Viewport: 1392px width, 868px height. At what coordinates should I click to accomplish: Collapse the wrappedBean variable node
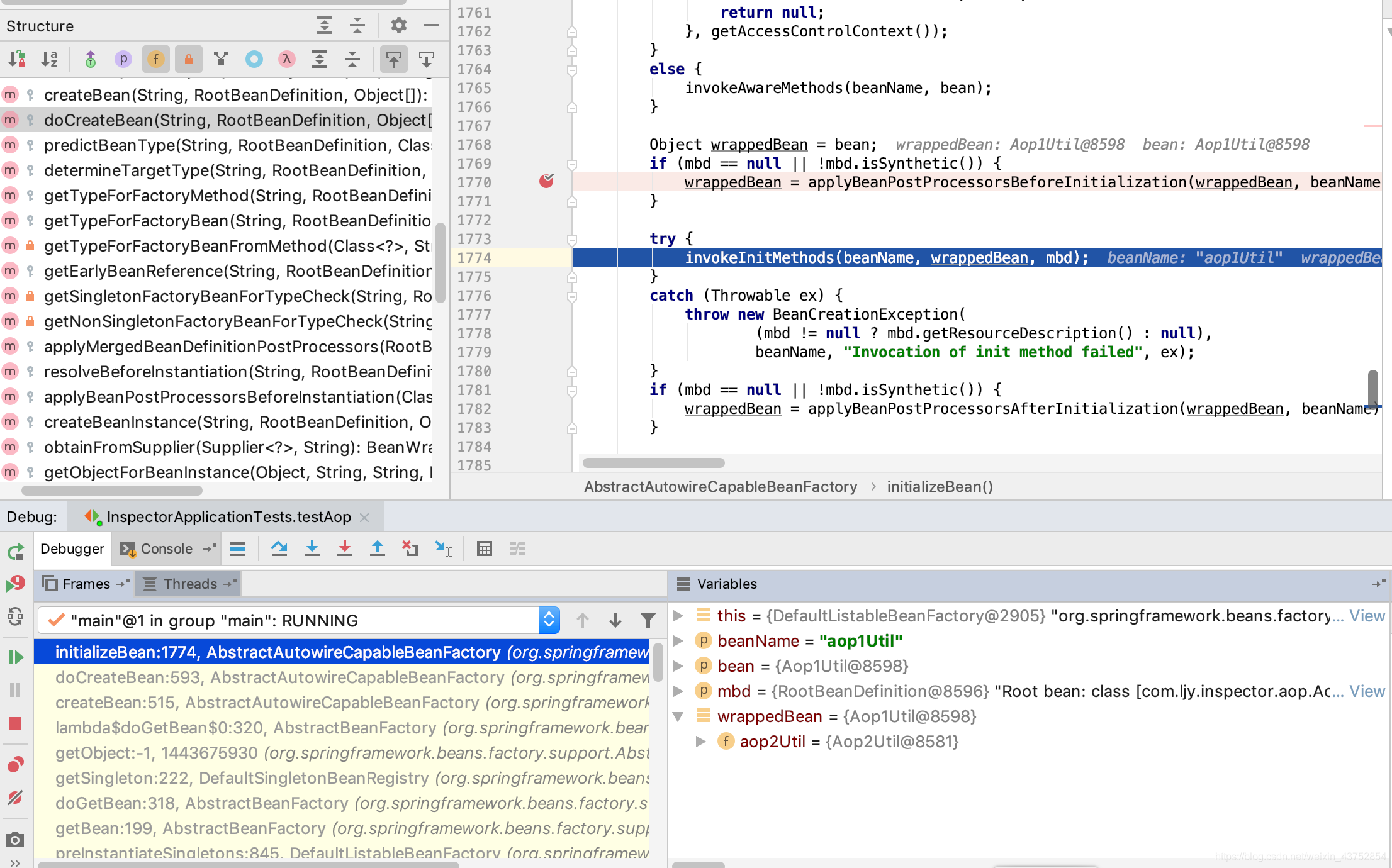(x=678, y=716)
